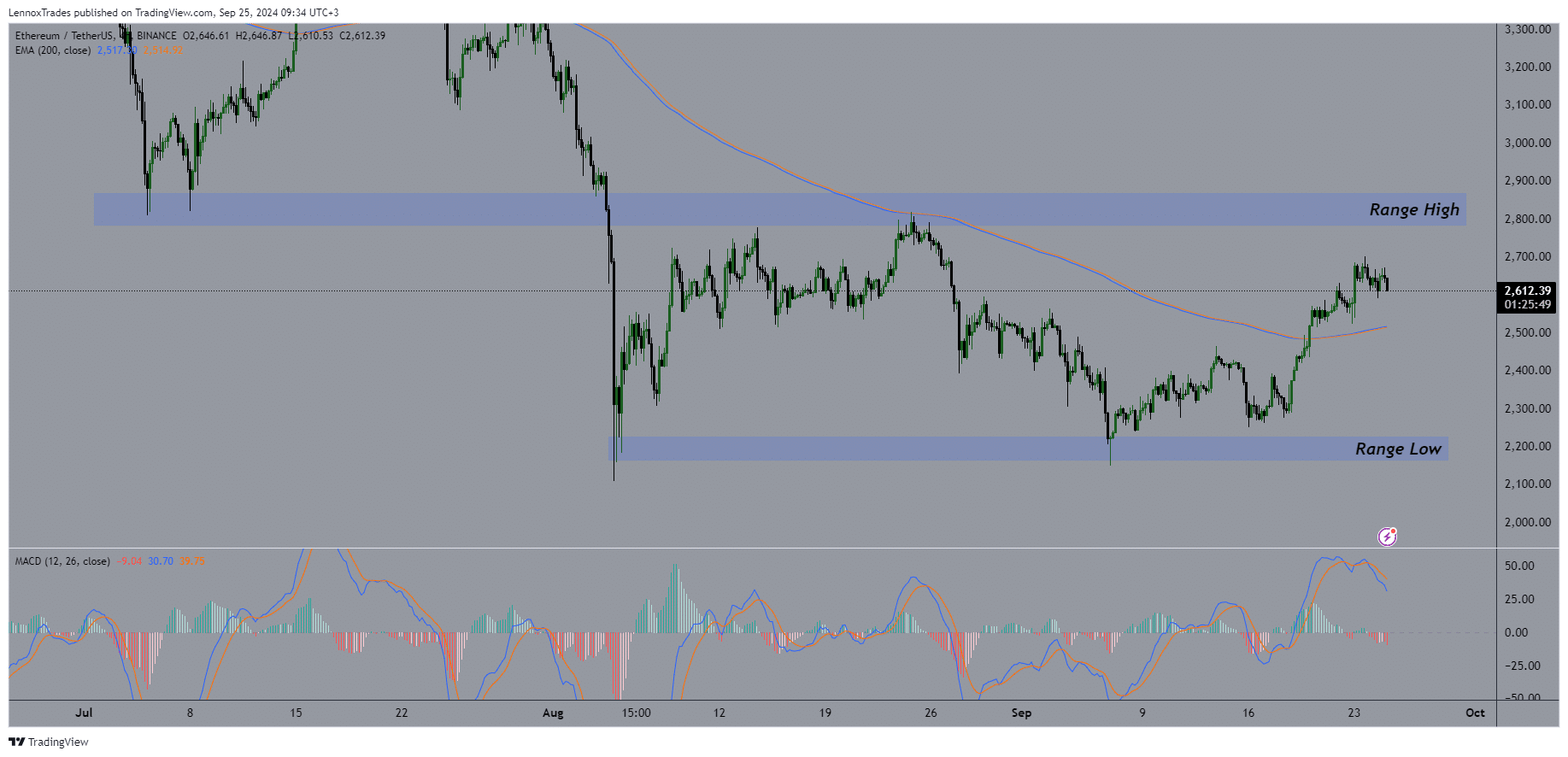This screenshot has height=757, width=1568.
Task: Click the candle countdown 01:25:49
Action: [x=1527, y=305]
